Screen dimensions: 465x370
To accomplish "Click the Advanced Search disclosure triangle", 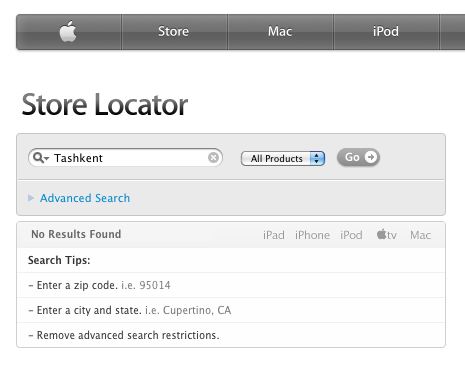I will pyautogui.click(x=31, y=198).
